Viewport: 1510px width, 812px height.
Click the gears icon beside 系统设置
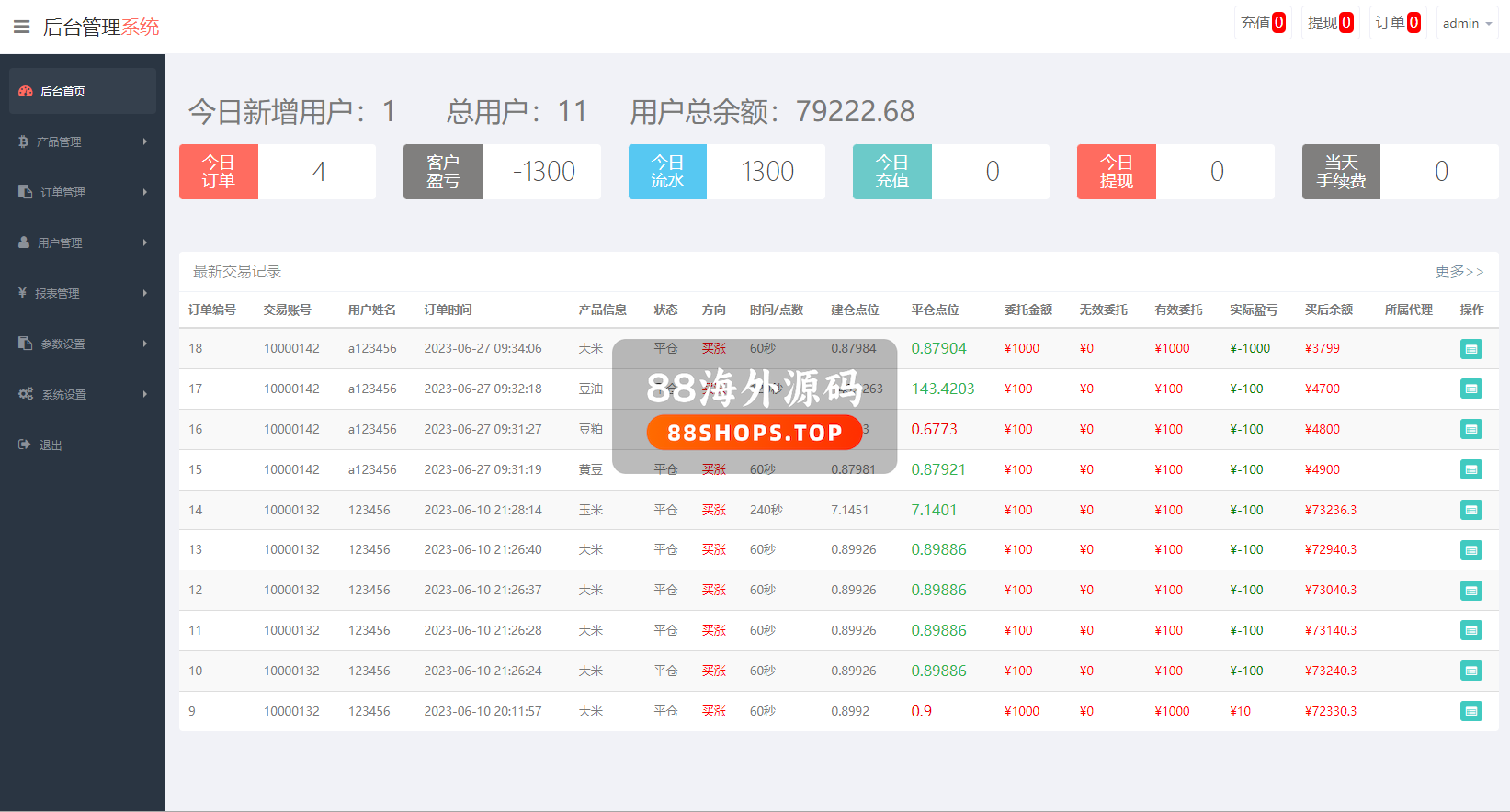pyautogui.click(x=26, y=394)
